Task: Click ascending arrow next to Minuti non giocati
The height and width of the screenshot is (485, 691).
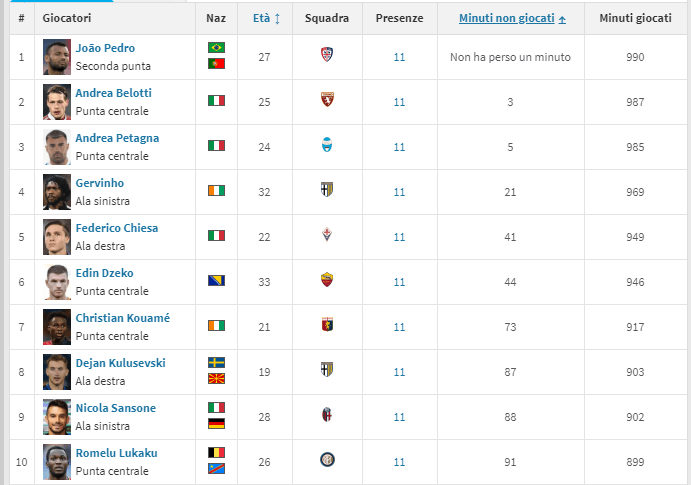Action: 562,19
